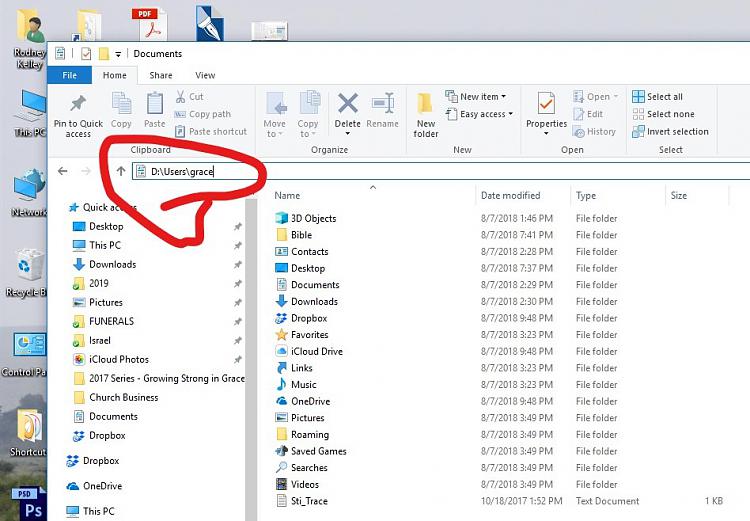Viewport: 750px width, 521px height.
Task: Click the title bar new folder icon
Action: pos(103,54)
